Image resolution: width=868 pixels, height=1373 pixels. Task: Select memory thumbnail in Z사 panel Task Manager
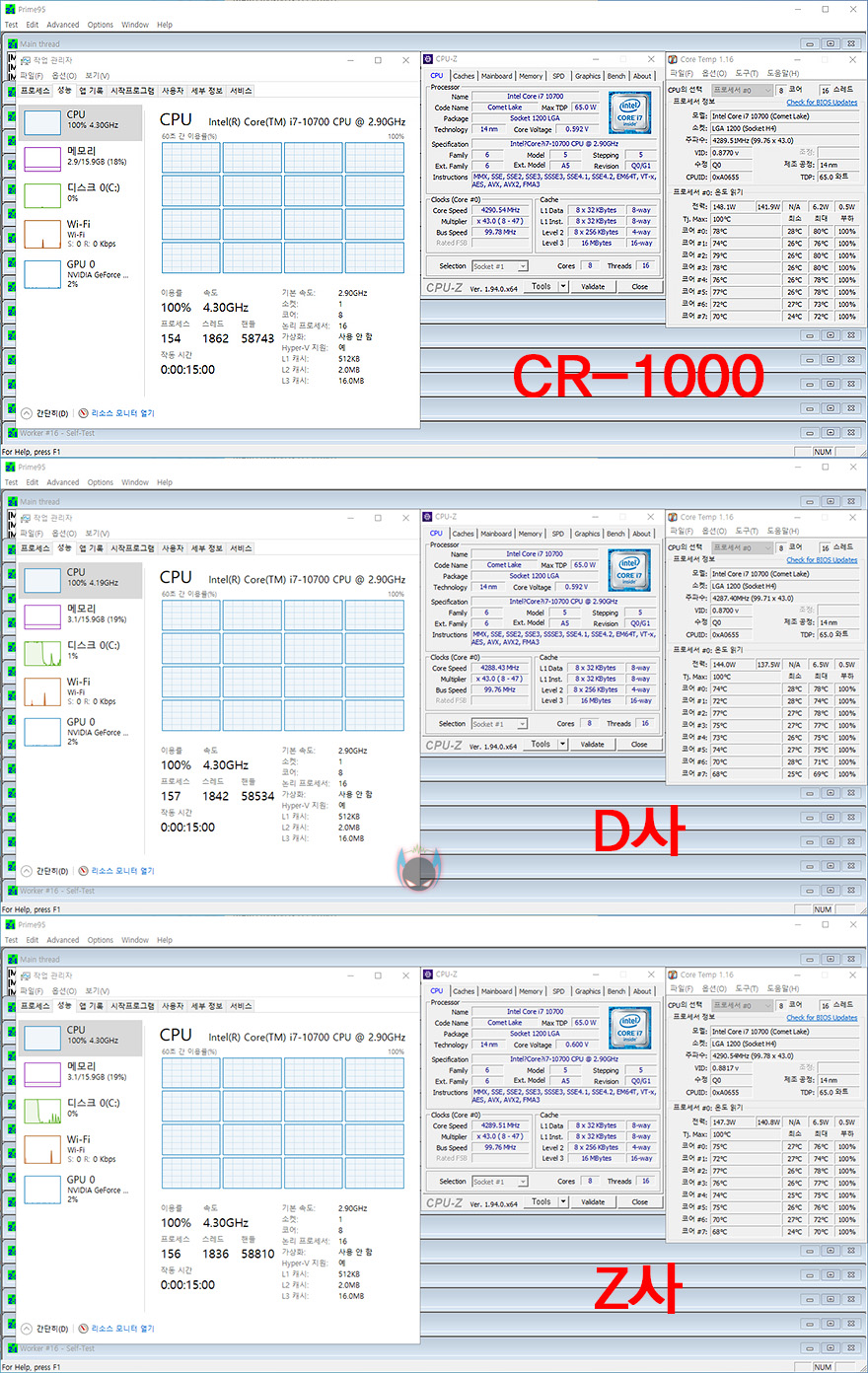click(42, 1073)
